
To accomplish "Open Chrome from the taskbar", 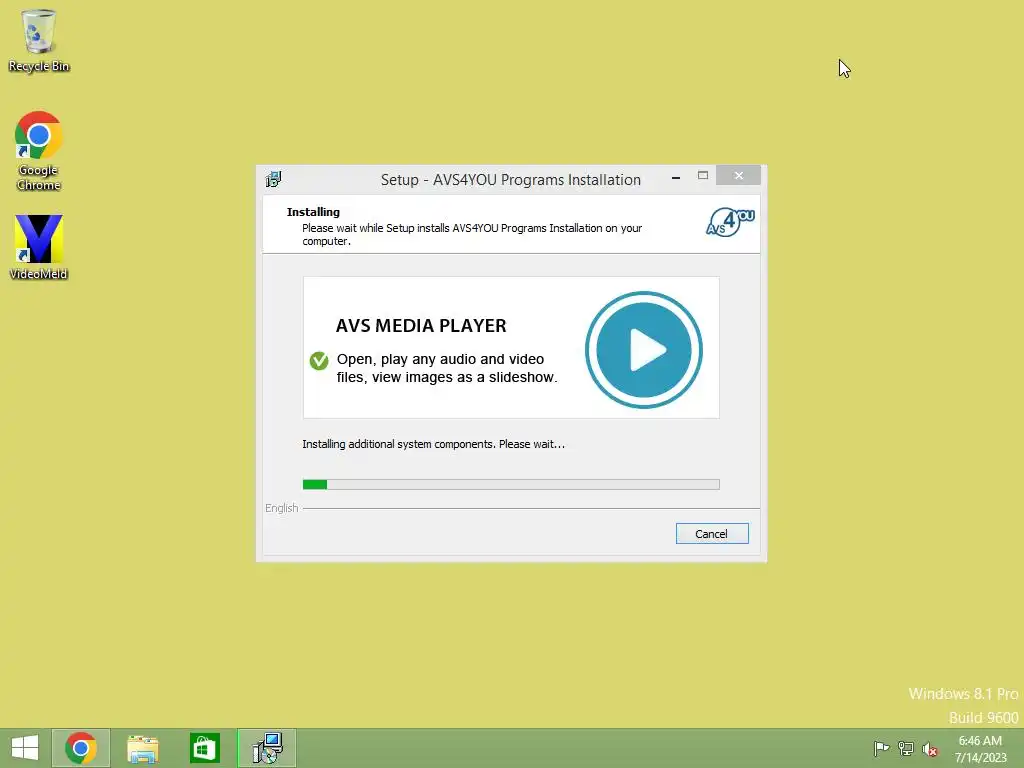I will pos(81,748).
